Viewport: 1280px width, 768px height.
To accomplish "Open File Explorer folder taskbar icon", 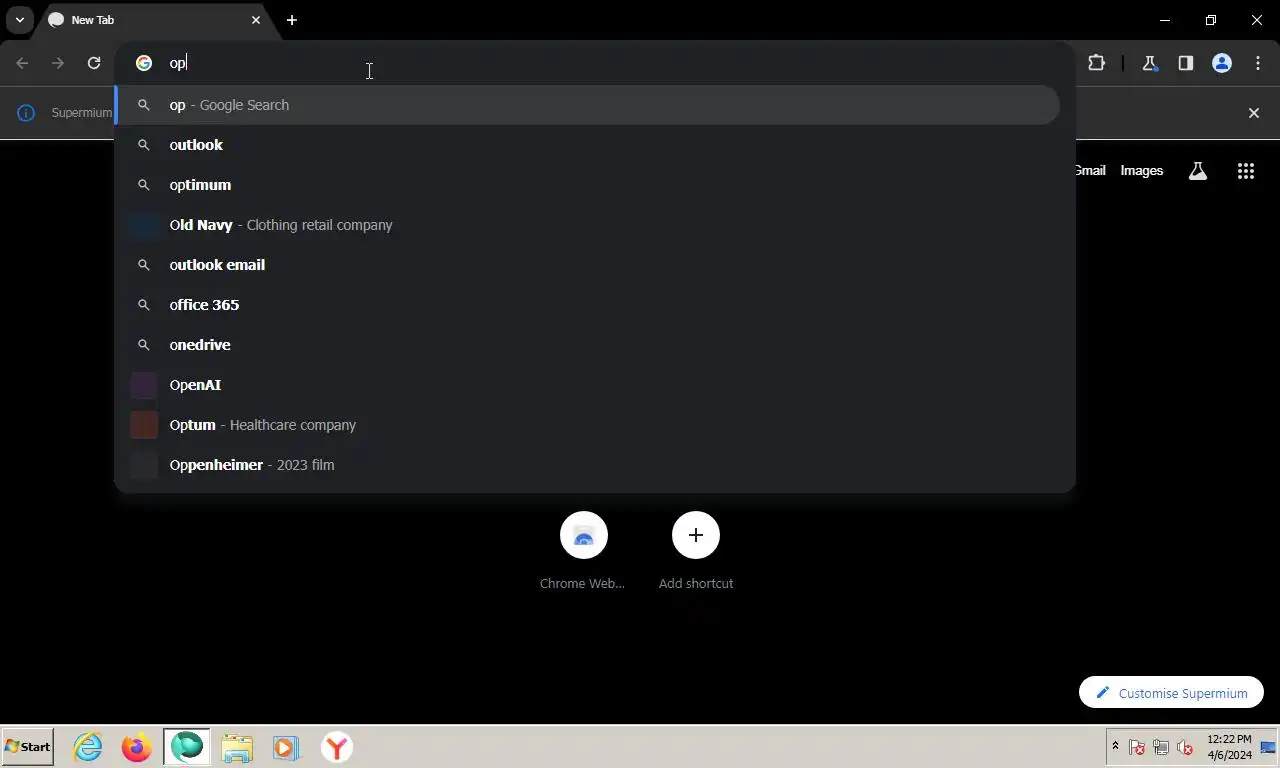I will coord(237,747).
